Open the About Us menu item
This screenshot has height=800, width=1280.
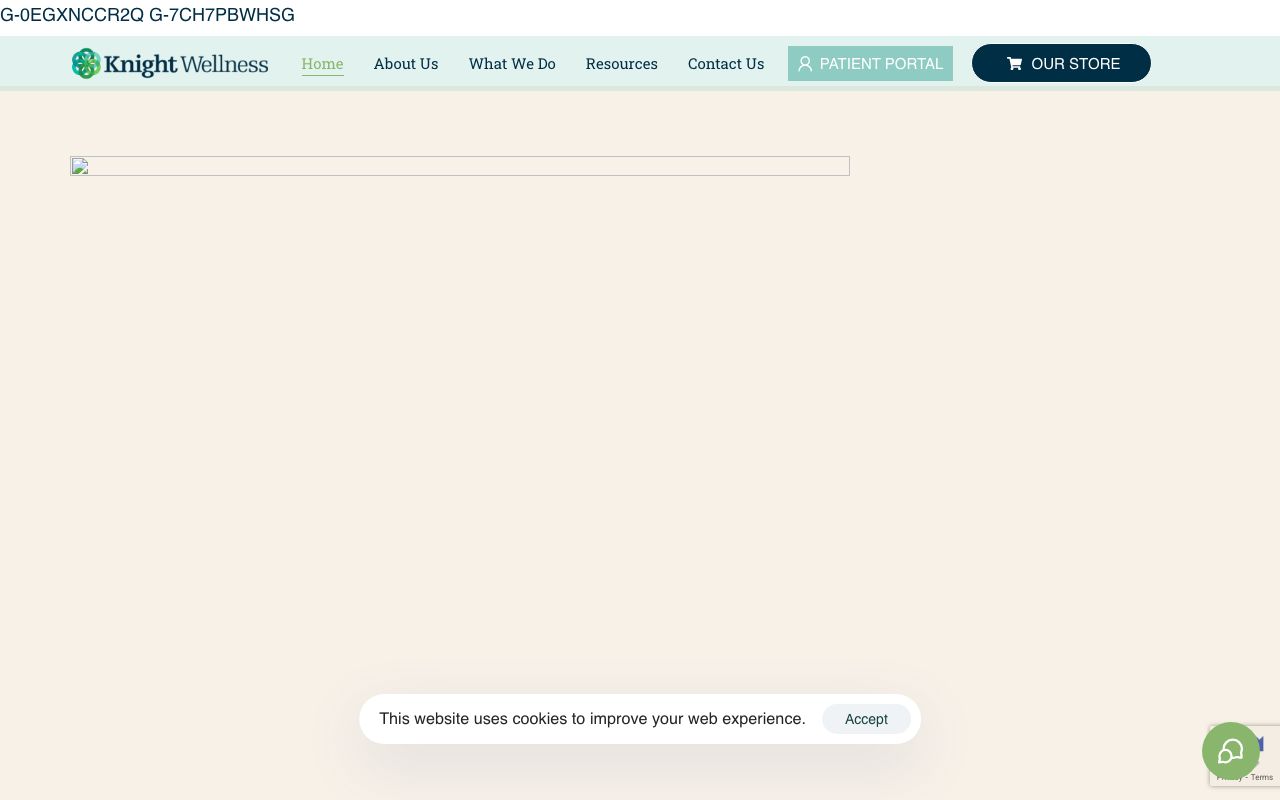click(x=406, y=64)
